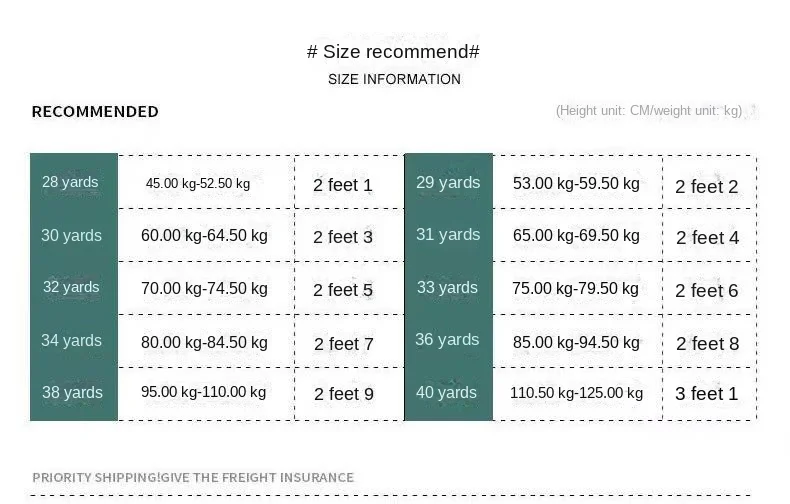Select the '28 yards' size cell
The image size is (790, 504).
coord(70,182)
